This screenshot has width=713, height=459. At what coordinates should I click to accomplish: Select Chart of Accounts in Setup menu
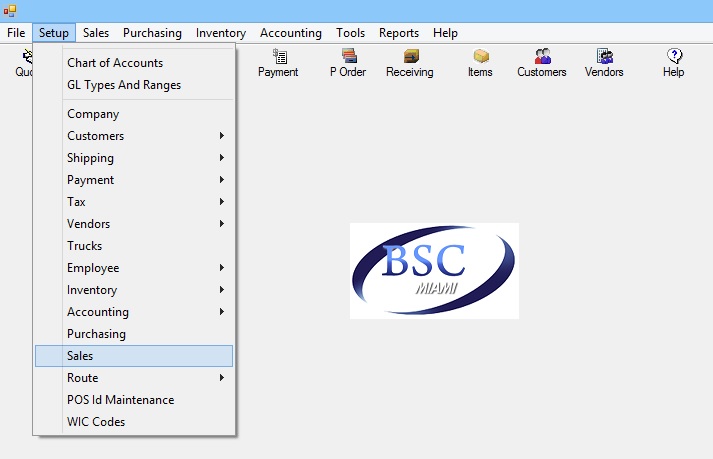(134, 63)
